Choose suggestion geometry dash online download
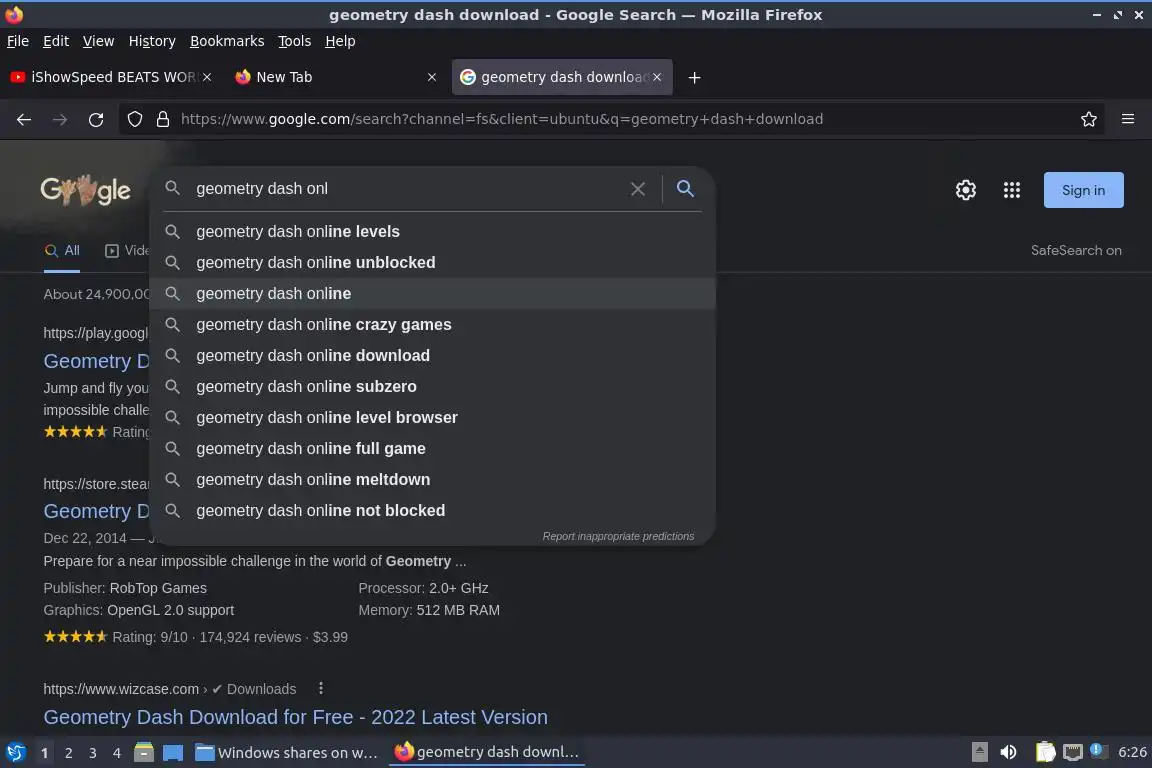This screenshot has height=768, width=1152. [432, 355]
